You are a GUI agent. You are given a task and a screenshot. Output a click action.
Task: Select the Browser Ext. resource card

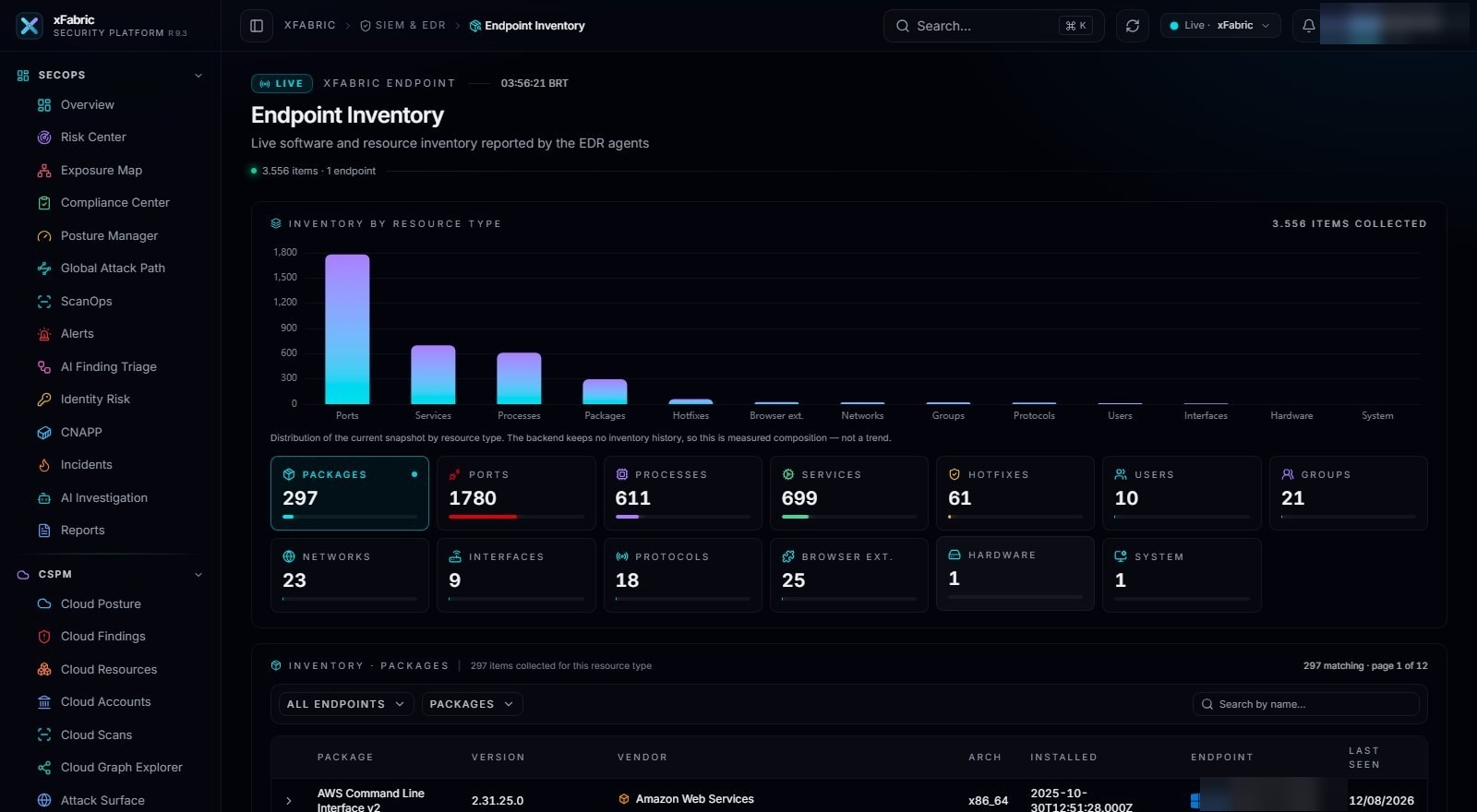849,575
